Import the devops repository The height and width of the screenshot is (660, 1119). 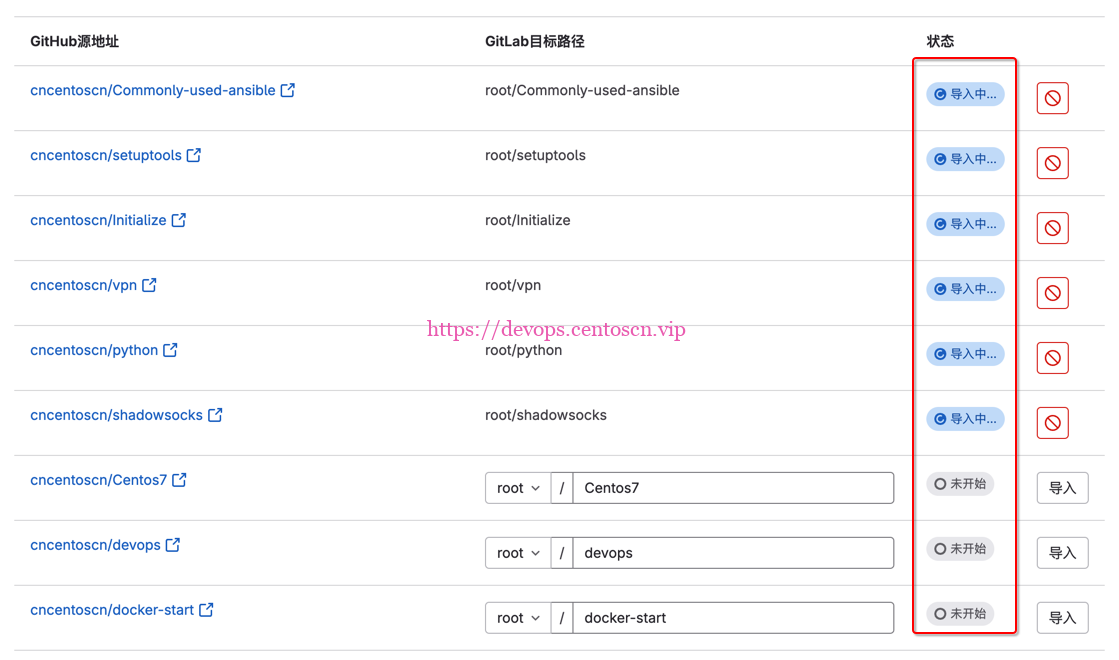[1062, 553]
